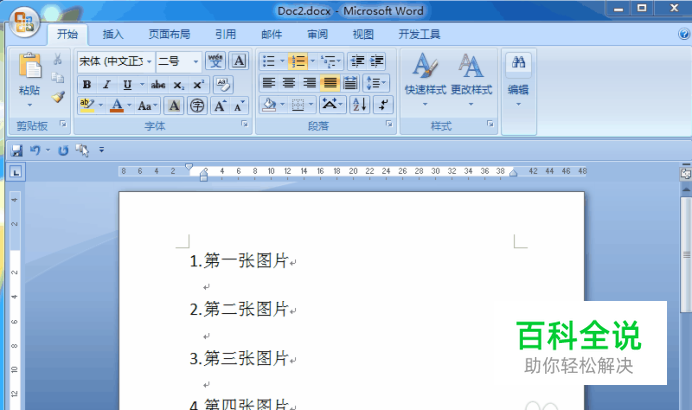692x410 pixels.
Task: Toggle Strikethrough formatting
Action: point(158,84)
